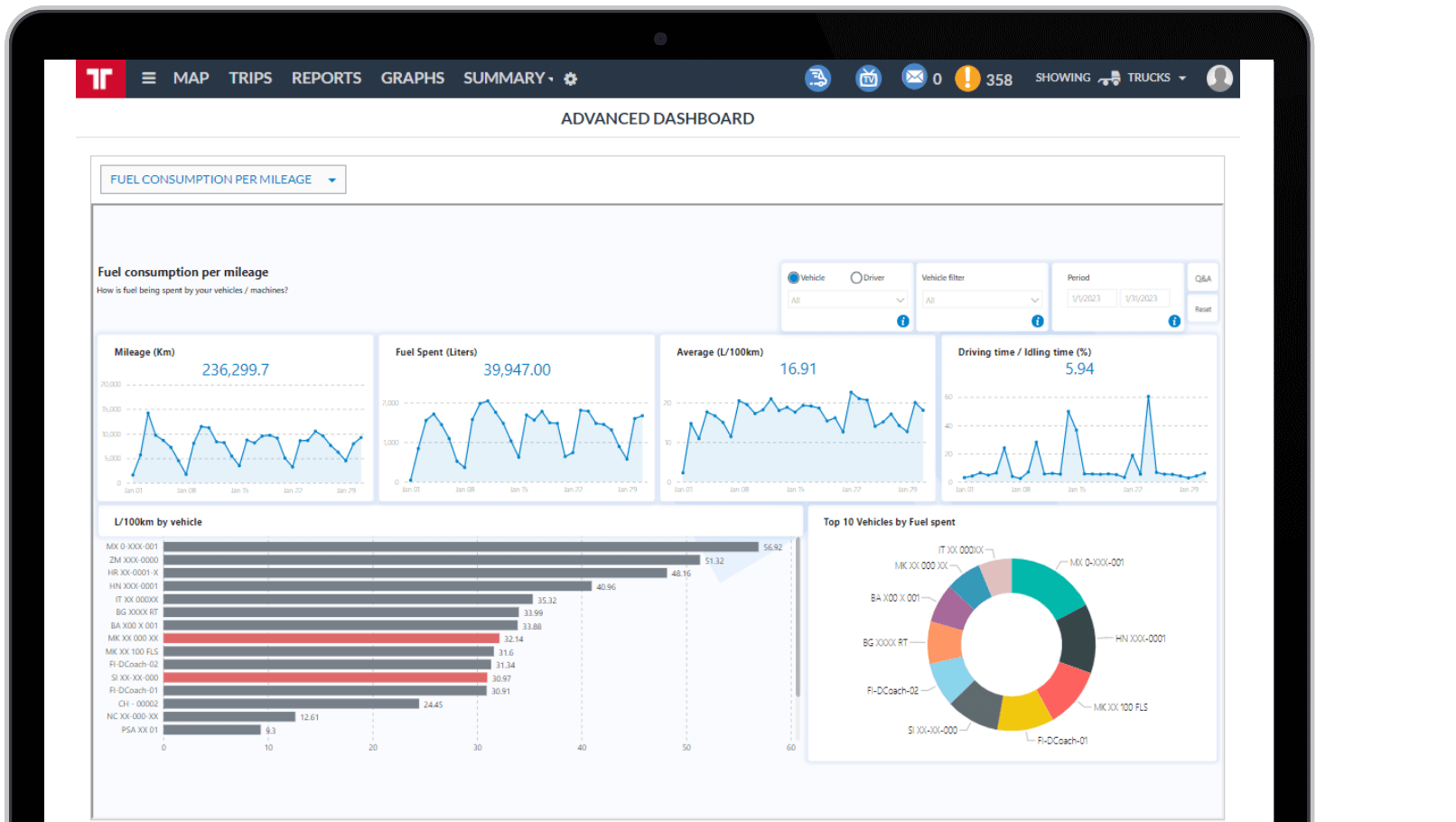
Task: Open the Vehicle filter All dropdown
Action: (x=982, y=300)
